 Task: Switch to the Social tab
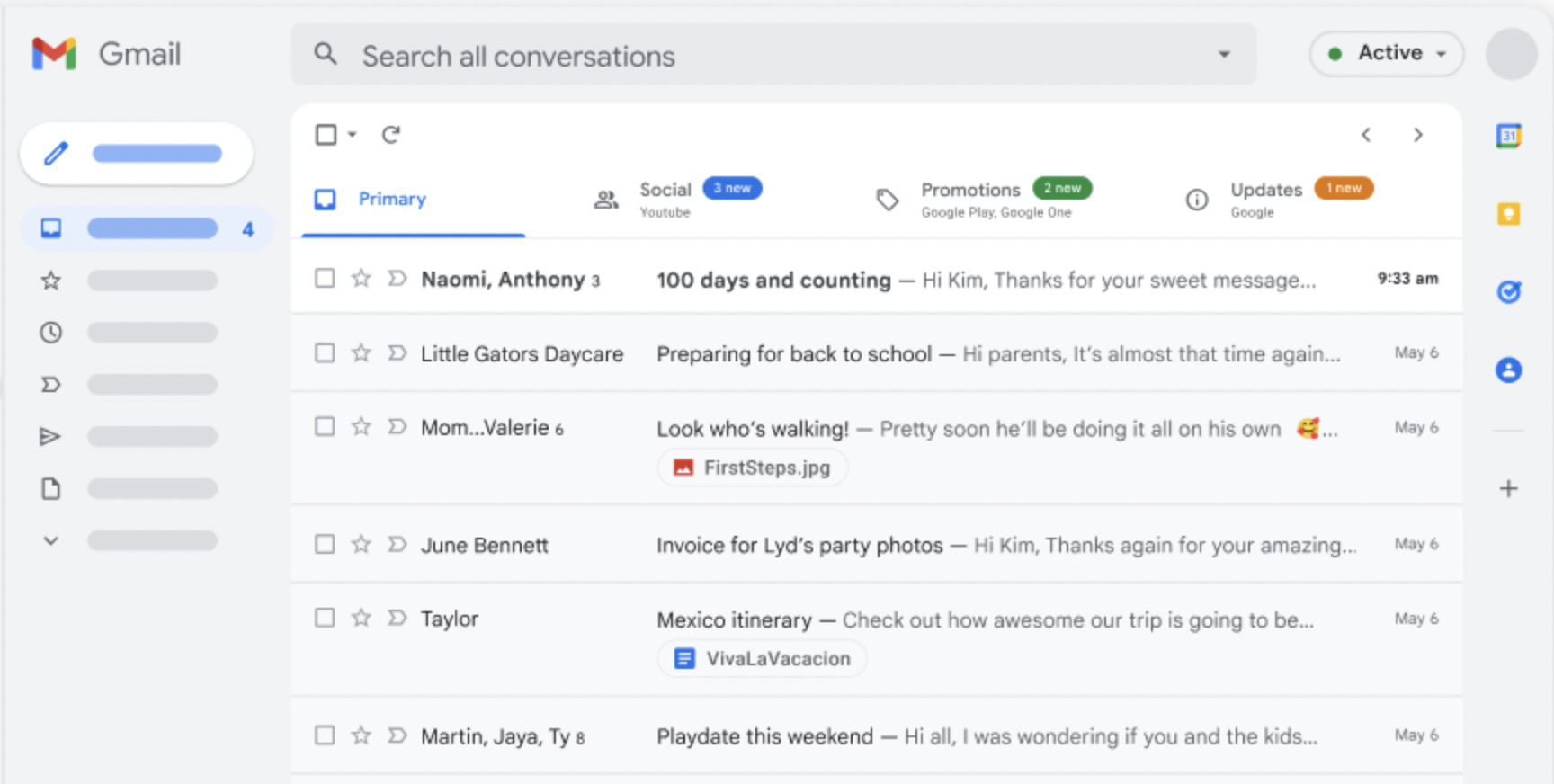point(665,199)
